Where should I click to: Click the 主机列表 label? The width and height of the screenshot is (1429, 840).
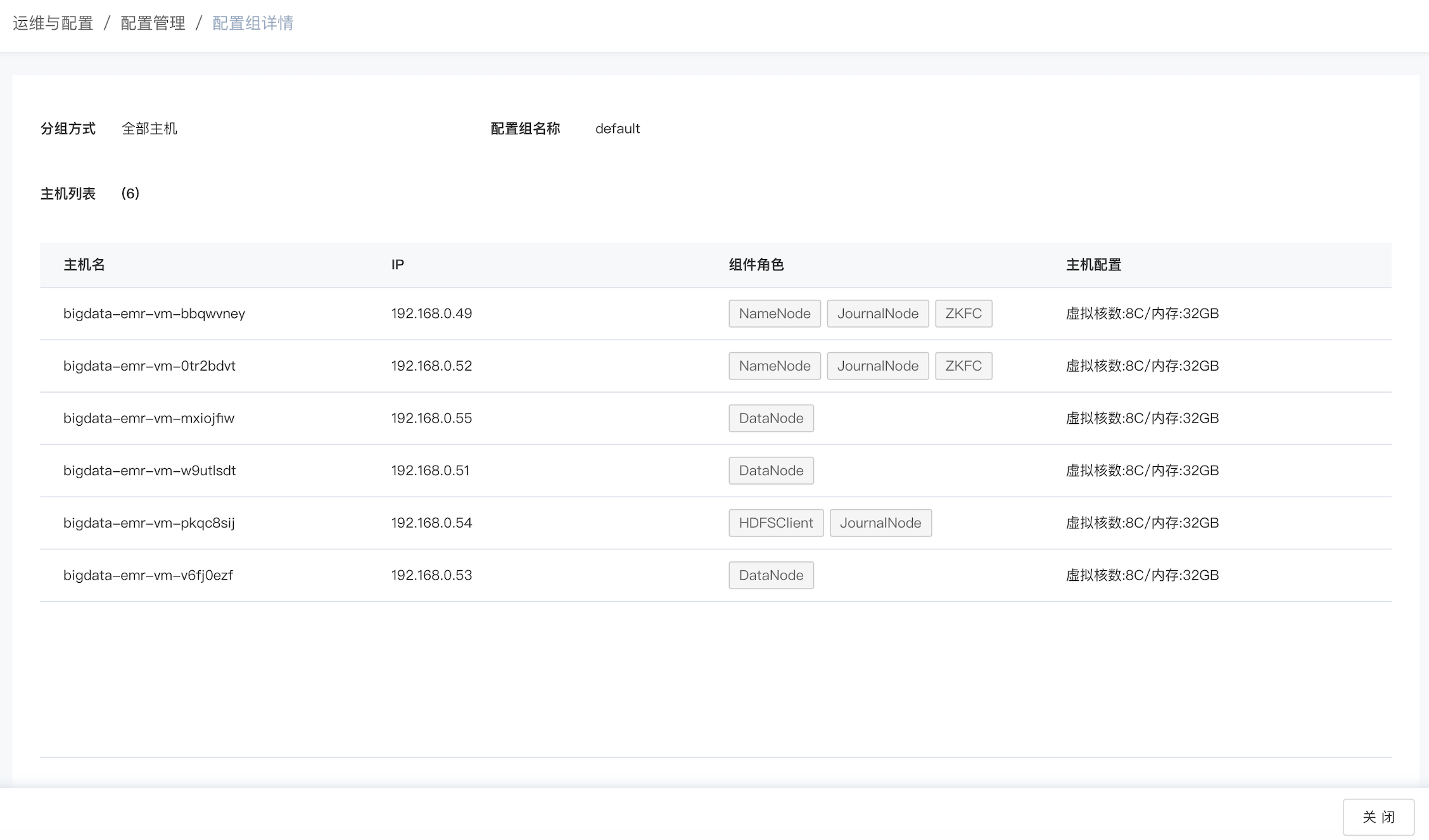point(68,193)
